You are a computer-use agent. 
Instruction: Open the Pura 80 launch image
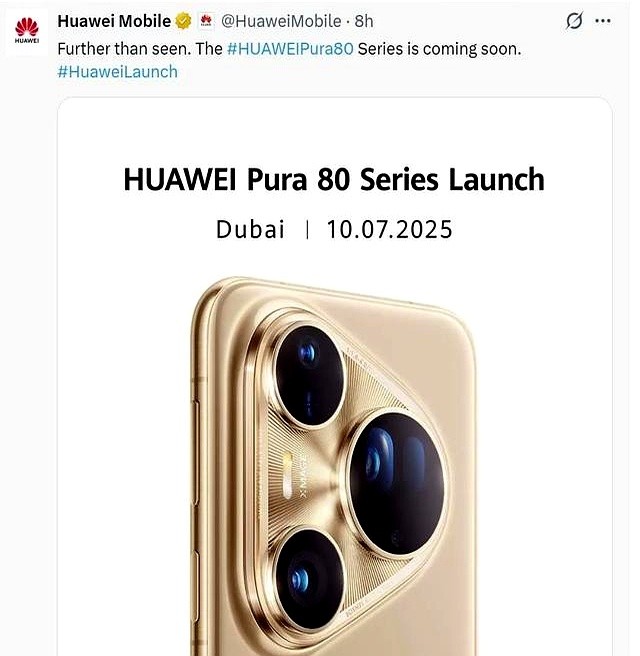click(x=335, y=377)
